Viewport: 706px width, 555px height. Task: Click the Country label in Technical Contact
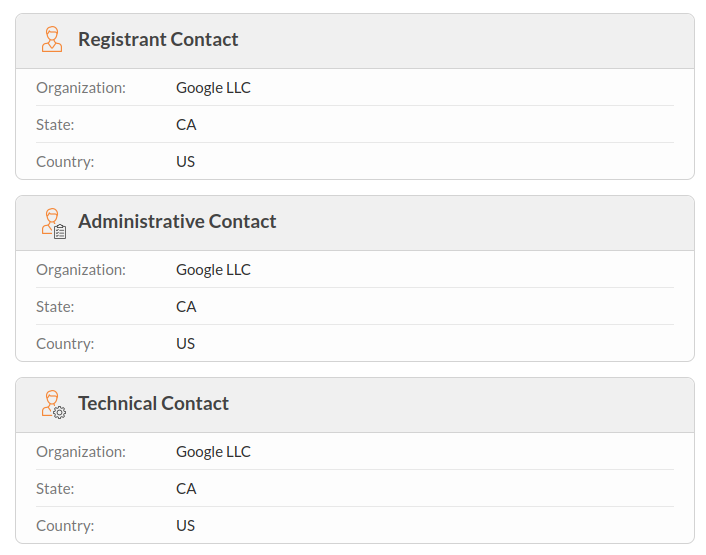65,526
